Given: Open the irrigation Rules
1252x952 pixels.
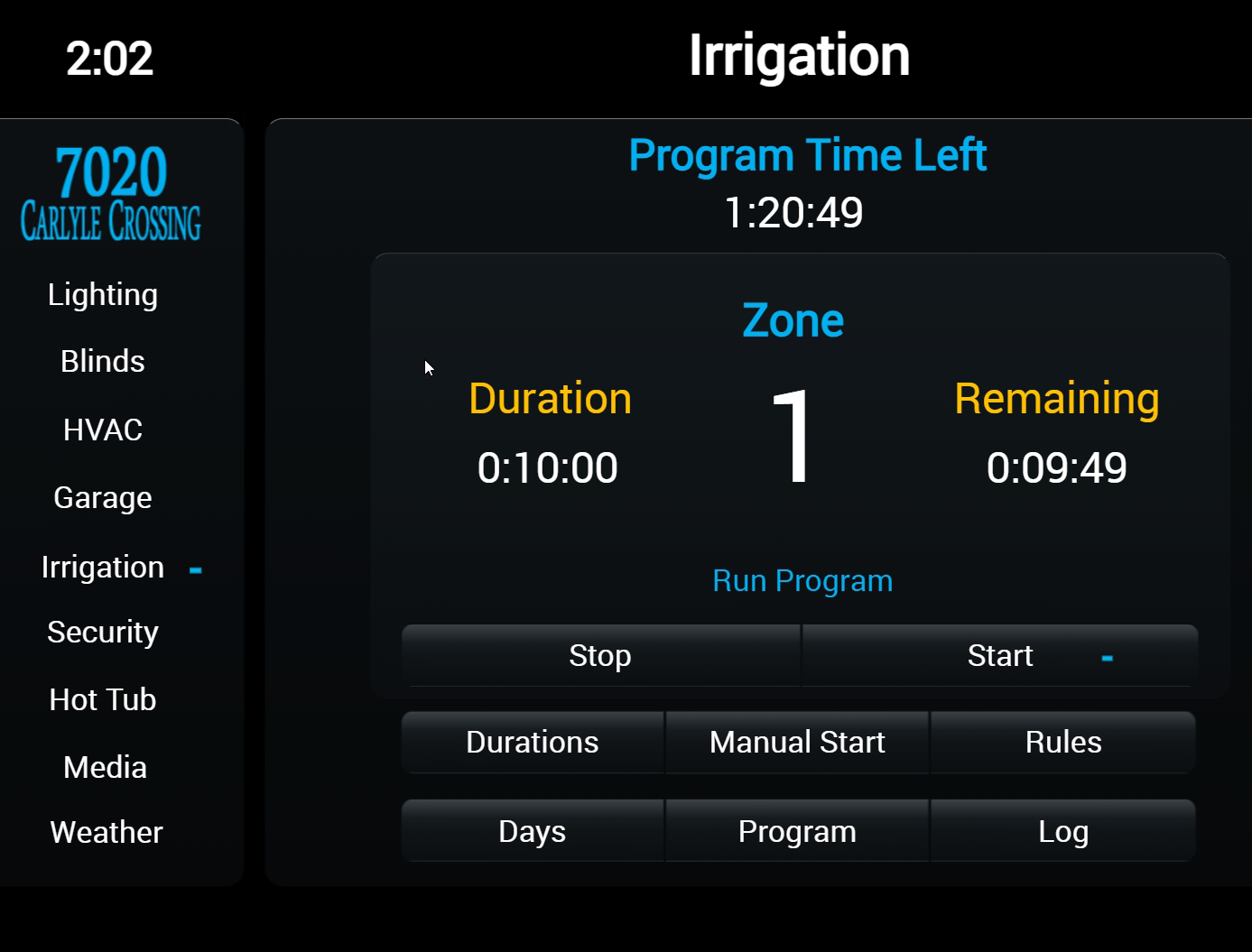Looking at the screenshot, I should click(1063, 743).
